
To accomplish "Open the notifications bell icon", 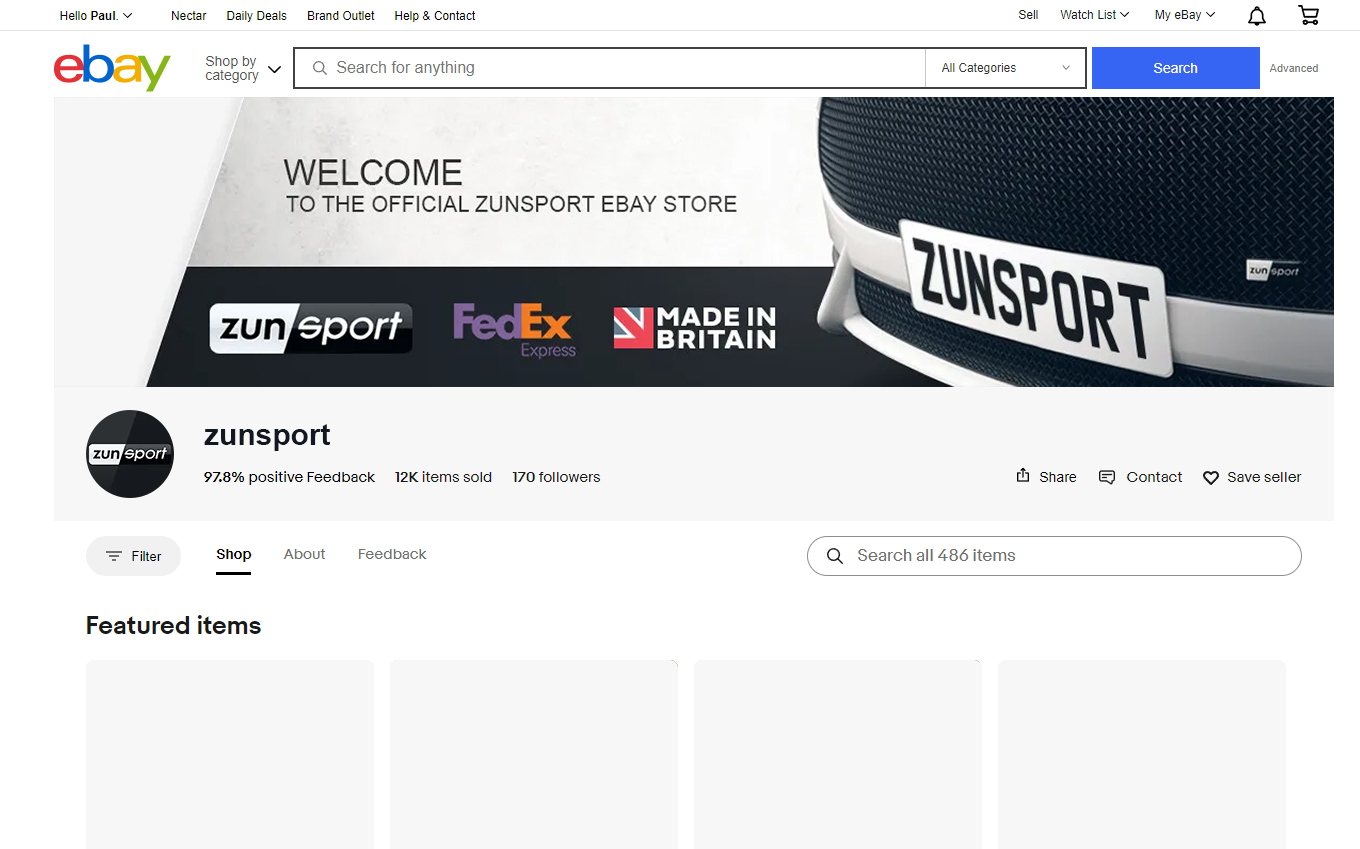I will click(x=1257, y=15).
